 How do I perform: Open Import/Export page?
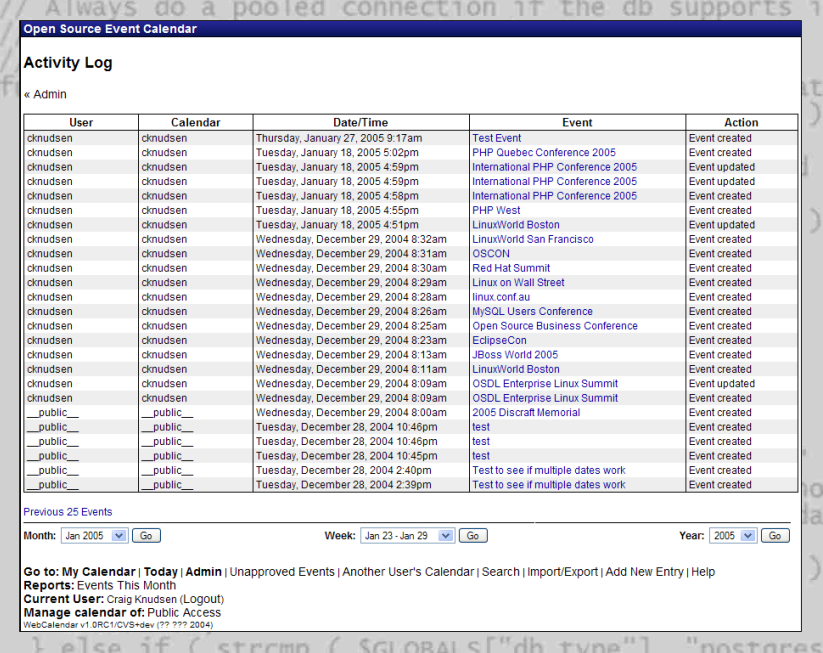[x=562, y=572]
